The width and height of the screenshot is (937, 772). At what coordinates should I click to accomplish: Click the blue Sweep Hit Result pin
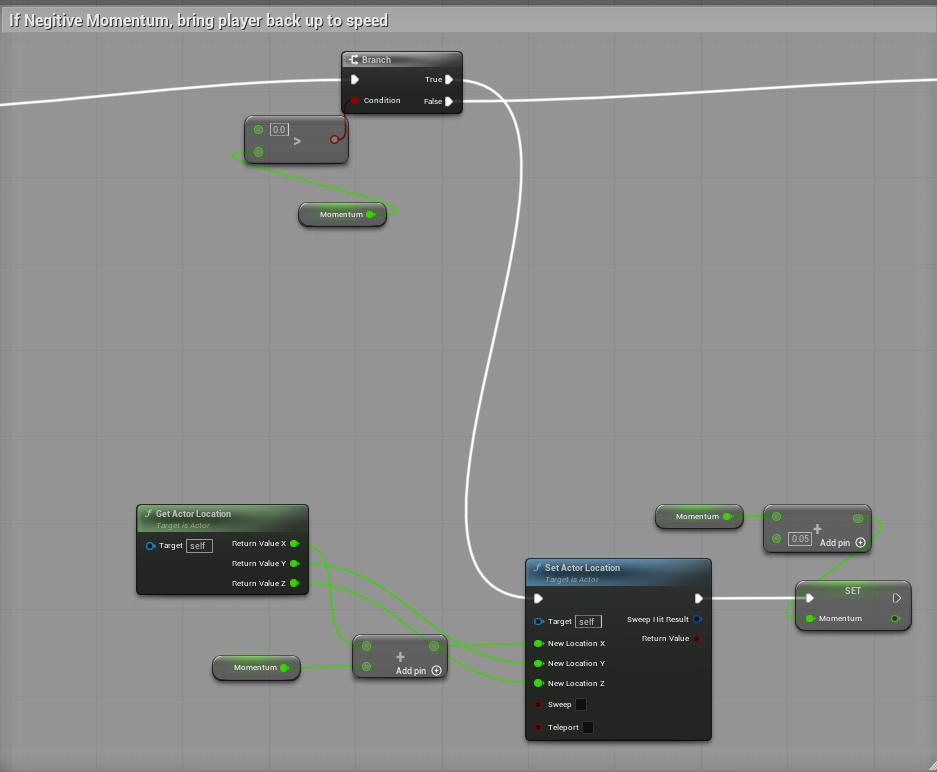[697, 619]
